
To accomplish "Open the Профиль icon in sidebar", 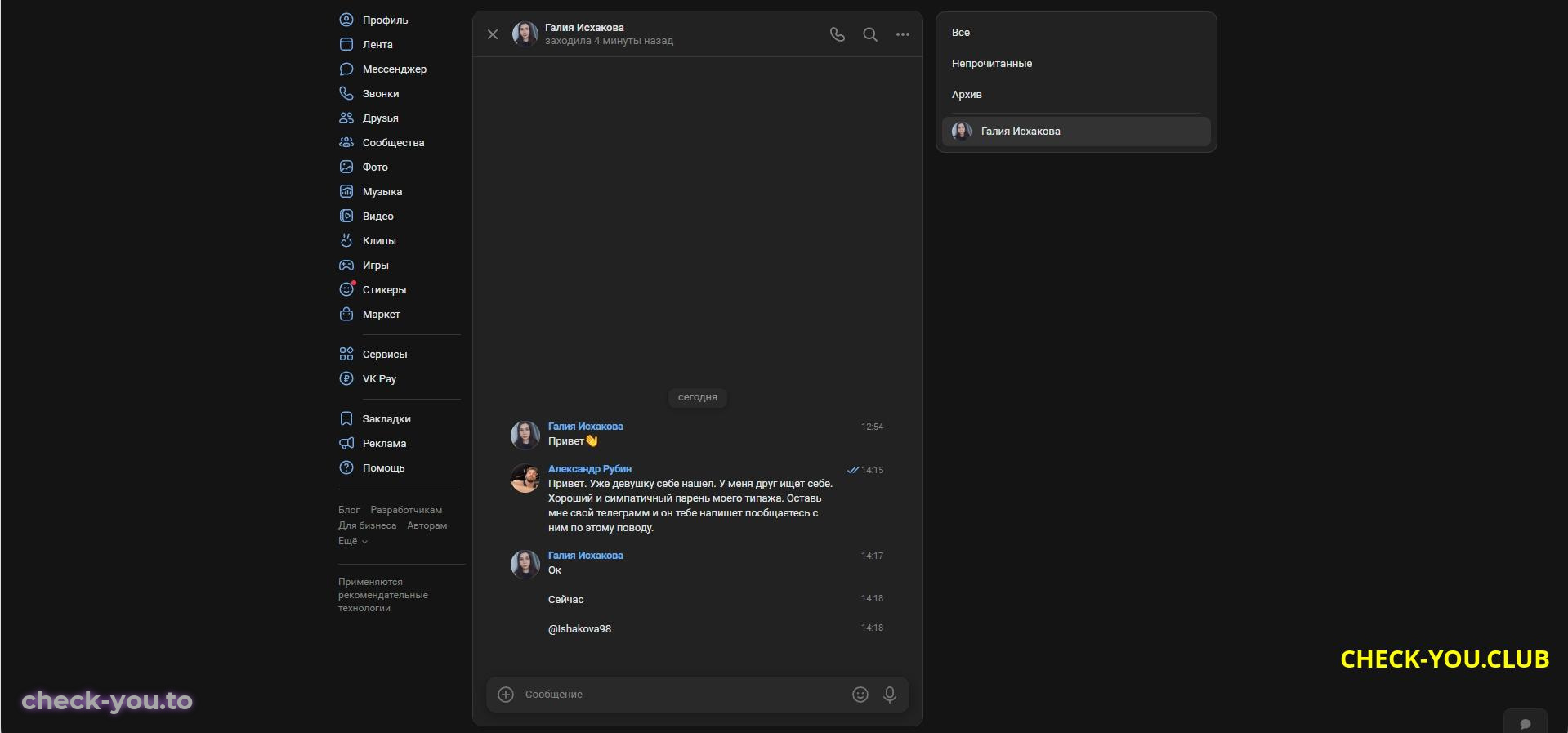I will click(x=346, y=20).
